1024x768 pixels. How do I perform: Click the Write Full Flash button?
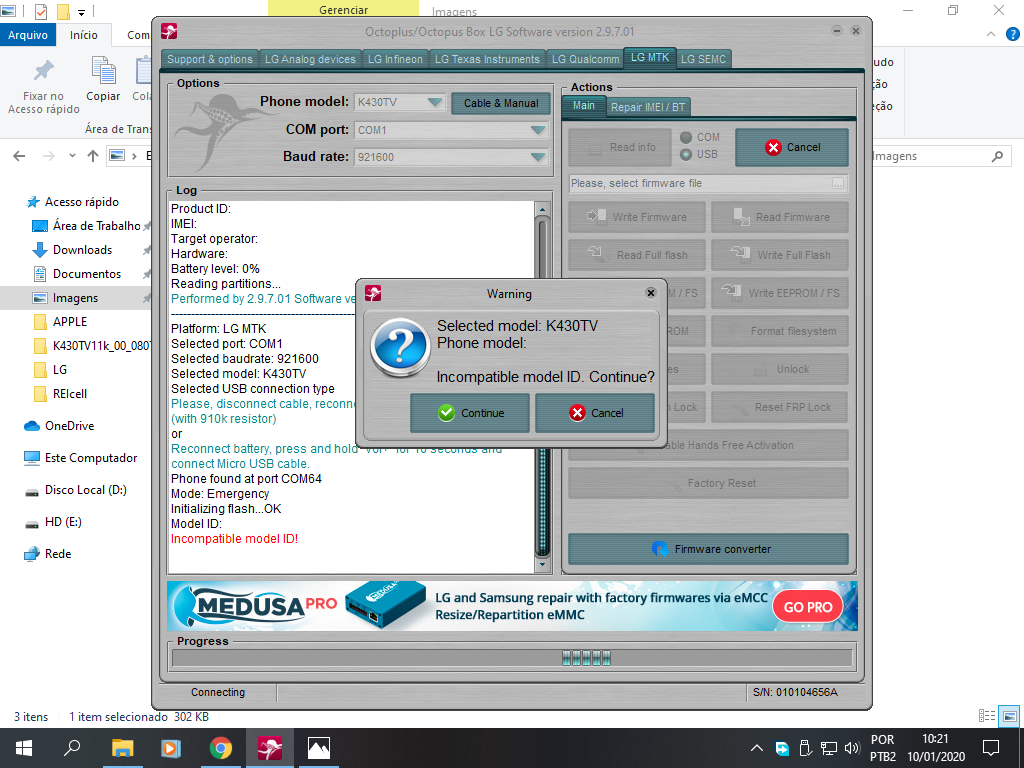pyautogui.click(x=780, y=255)
